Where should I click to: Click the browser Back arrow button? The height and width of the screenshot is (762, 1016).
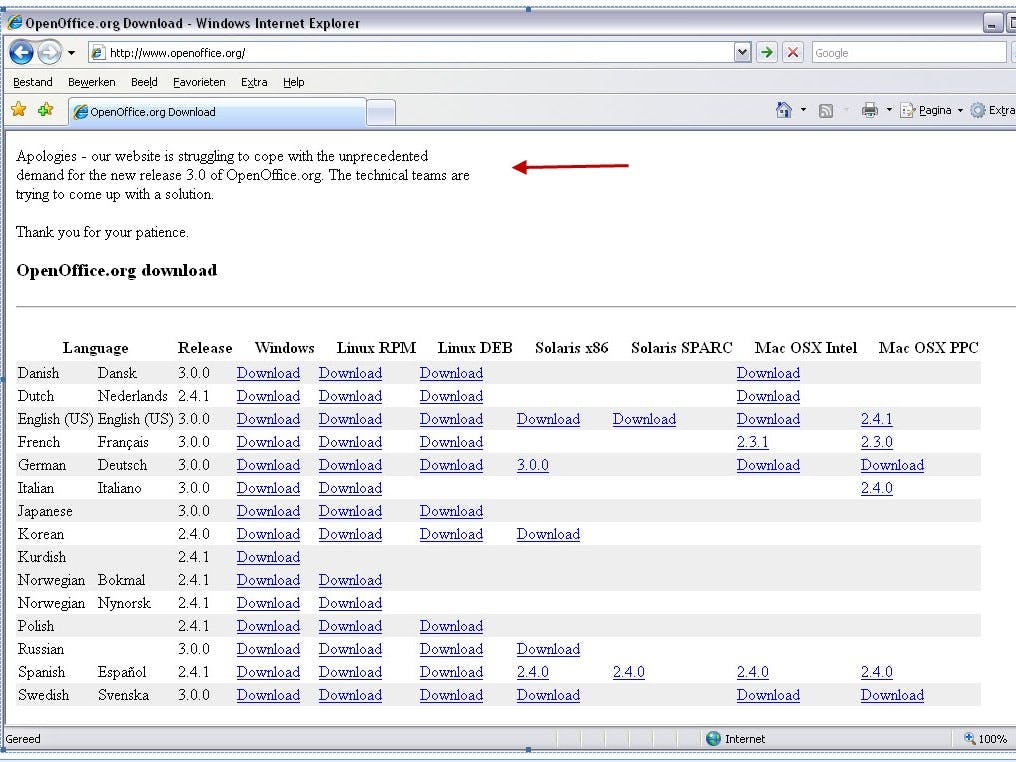tap(21, 52)
